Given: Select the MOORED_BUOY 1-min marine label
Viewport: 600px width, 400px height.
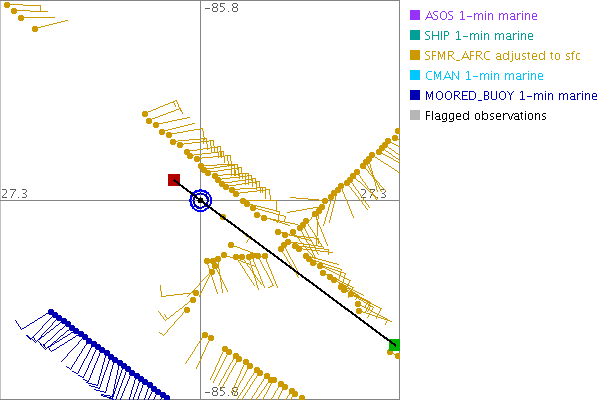Looking at the screenshot, I should pyautogui.click(x=511, y=96).
